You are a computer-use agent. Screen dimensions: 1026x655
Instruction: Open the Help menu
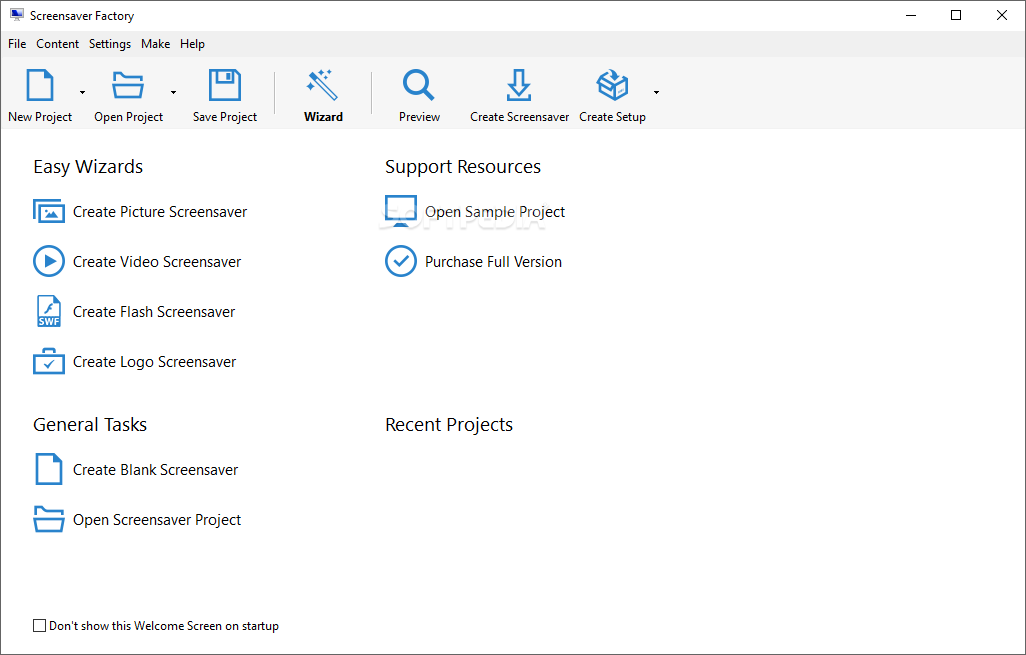[x=192, y=44]
